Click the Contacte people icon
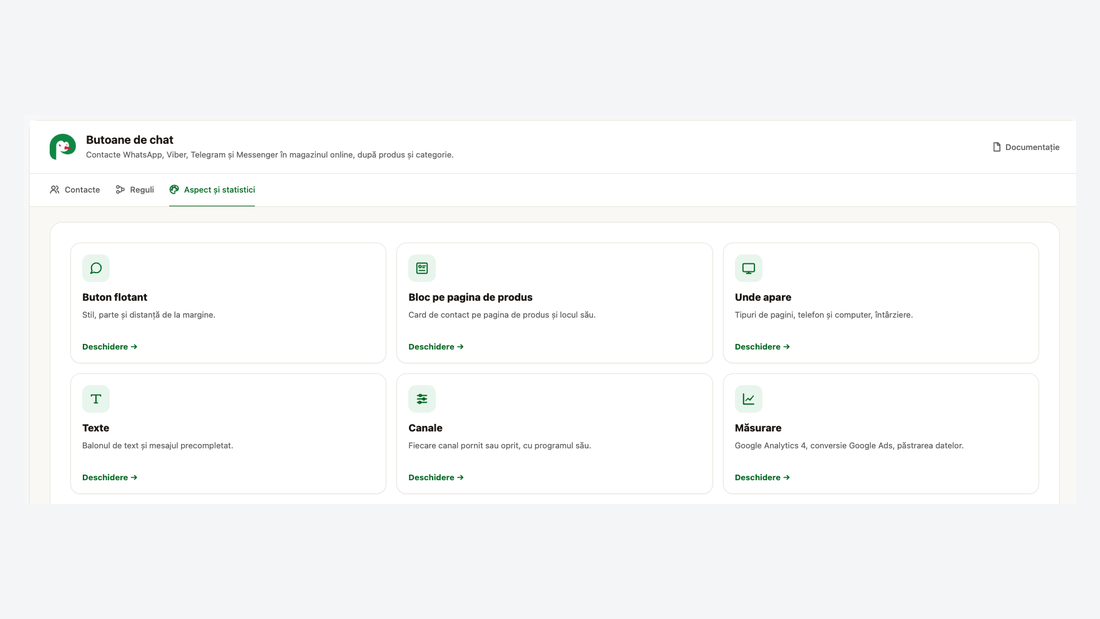The image size is (1100, 619). tap(55, 189)
